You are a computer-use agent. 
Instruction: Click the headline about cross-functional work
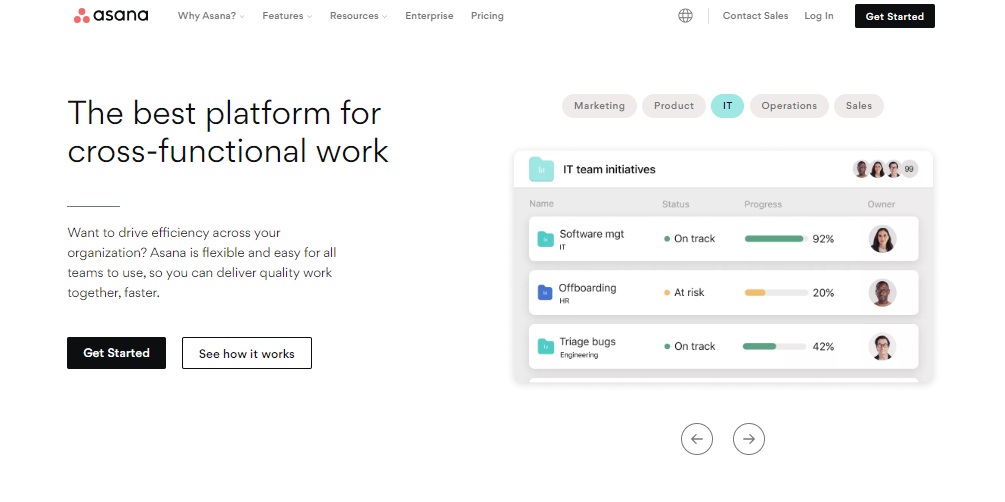pyautogui.click(x=228, y=132)
